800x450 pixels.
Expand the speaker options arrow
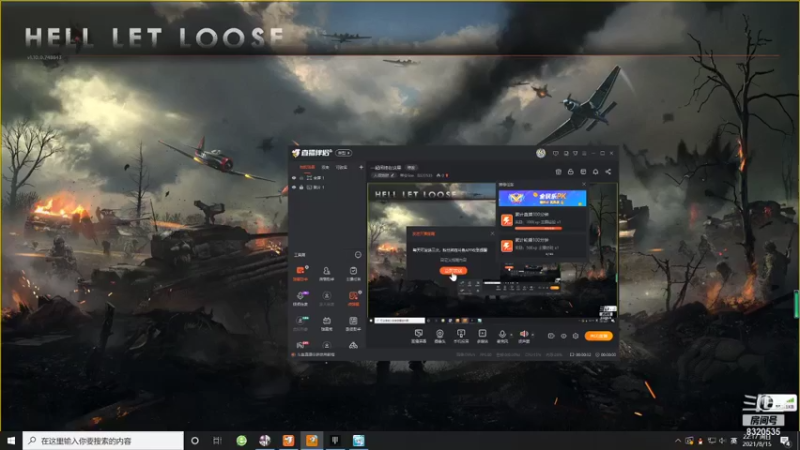(x=533, y=335)
